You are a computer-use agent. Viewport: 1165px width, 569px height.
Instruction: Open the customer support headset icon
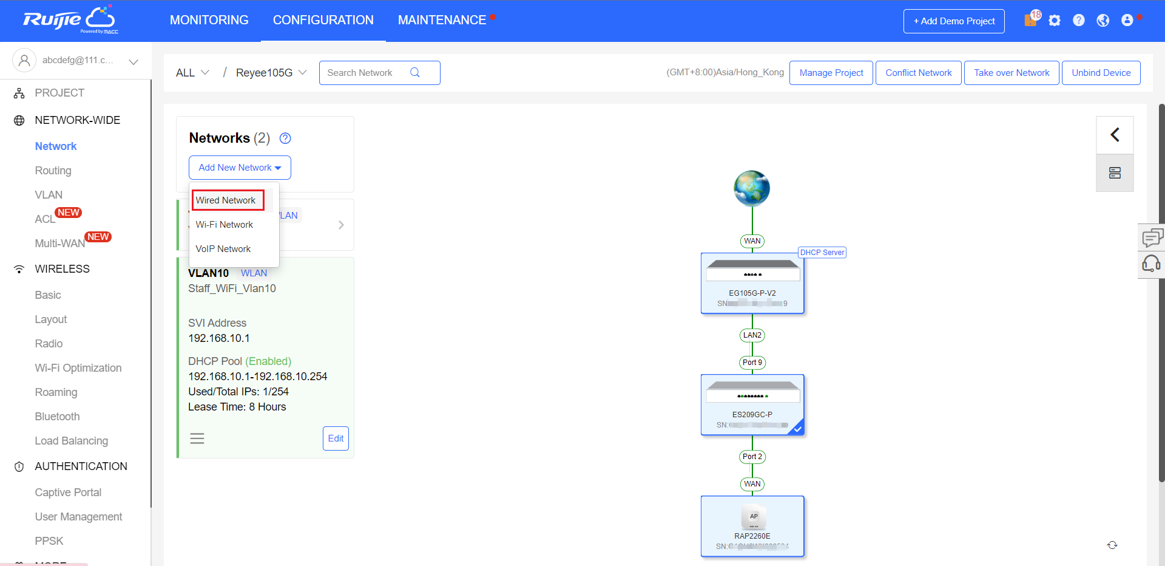click(1152, 264)
